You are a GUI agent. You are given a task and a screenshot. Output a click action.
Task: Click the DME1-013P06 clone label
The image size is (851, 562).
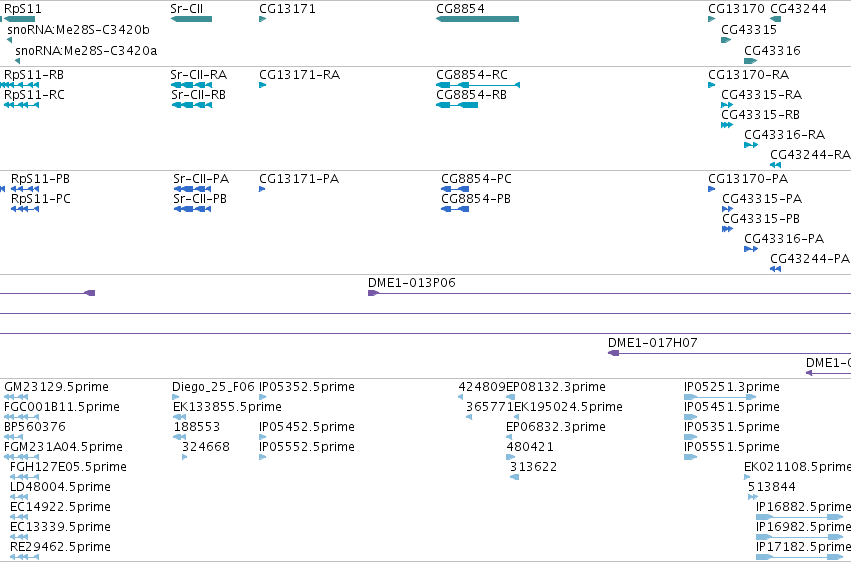pos(411,283)
